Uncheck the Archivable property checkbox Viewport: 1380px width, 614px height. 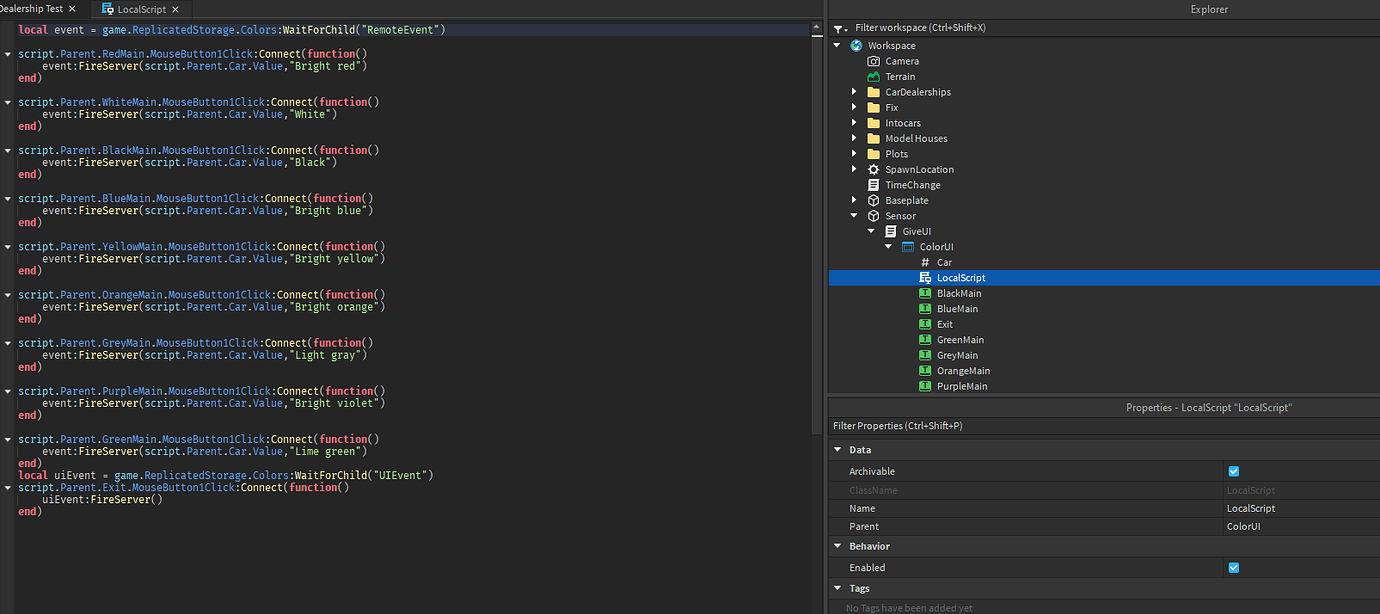(x=1233, y=471)
